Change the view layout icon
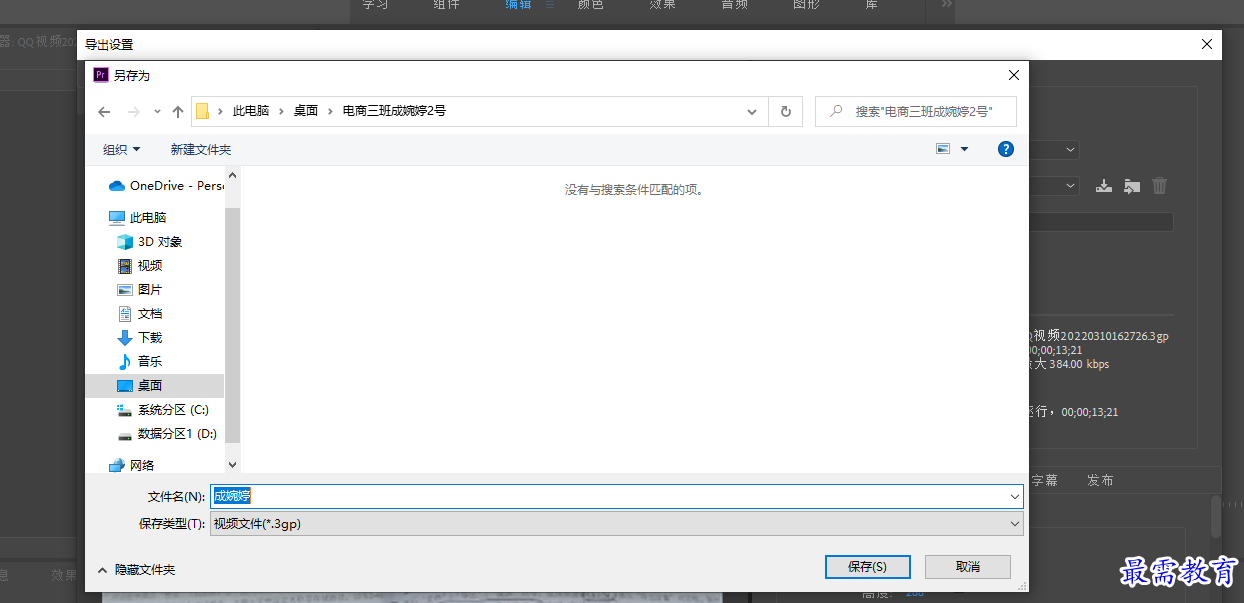This screenshot has height=603, width=1244. click(x=942, y=149)
